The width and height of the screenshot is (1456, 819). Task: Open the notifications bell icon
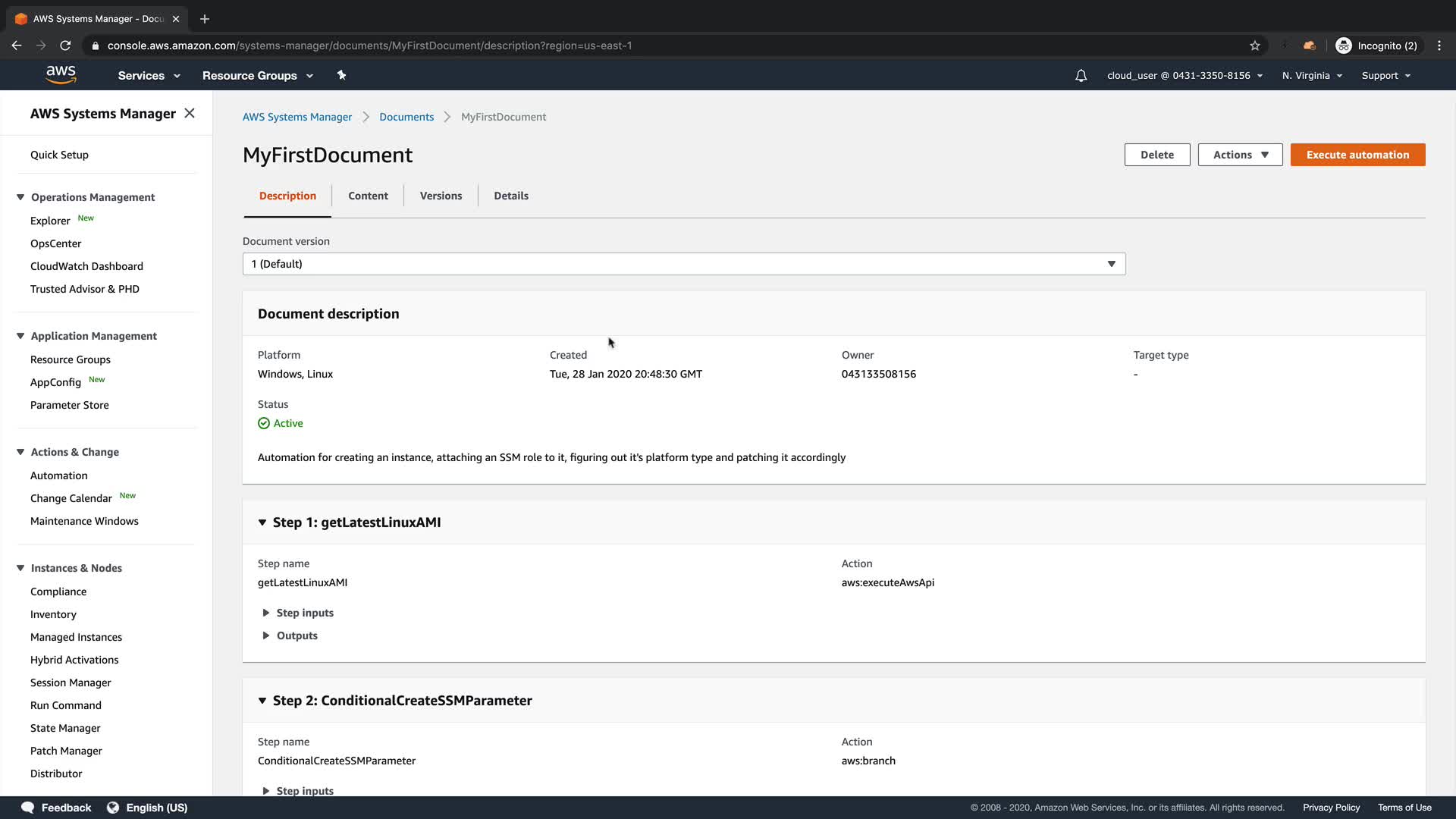click(x=1081, y=76)
